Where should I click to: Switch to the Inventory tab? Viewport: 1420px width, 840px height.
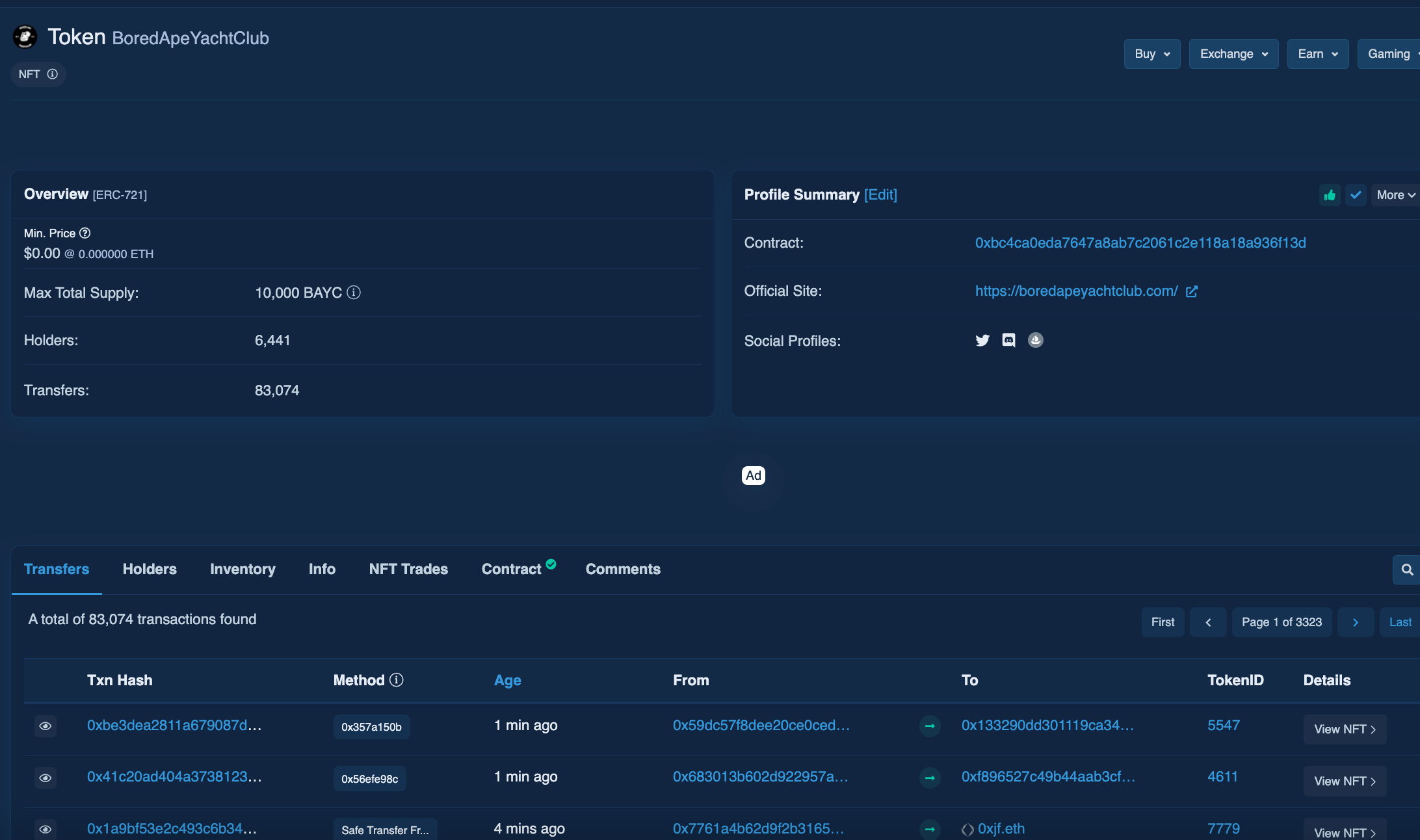click(243, 569)
